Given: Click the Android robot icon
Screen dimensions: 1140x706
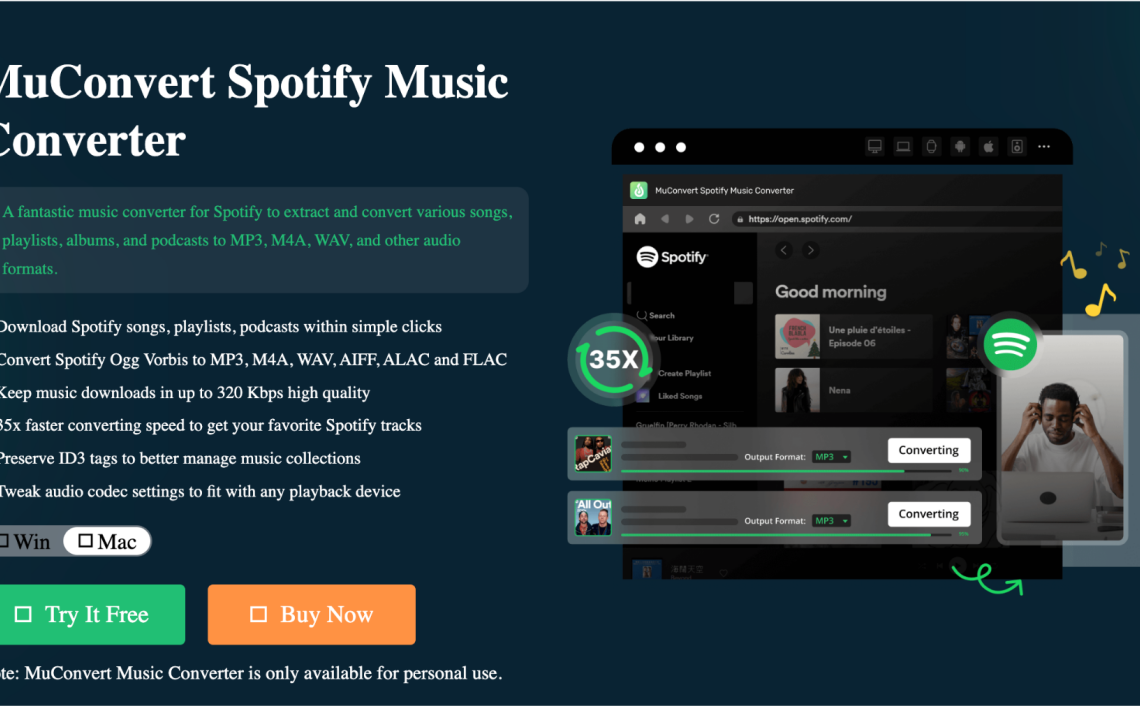Looking at the screenshot, I should click(960, 147).
